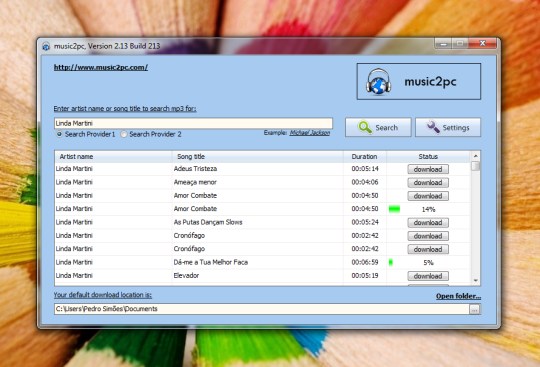
Task: Sort by Song title column header
Action: pyautogui.click(x=258, y=157)
